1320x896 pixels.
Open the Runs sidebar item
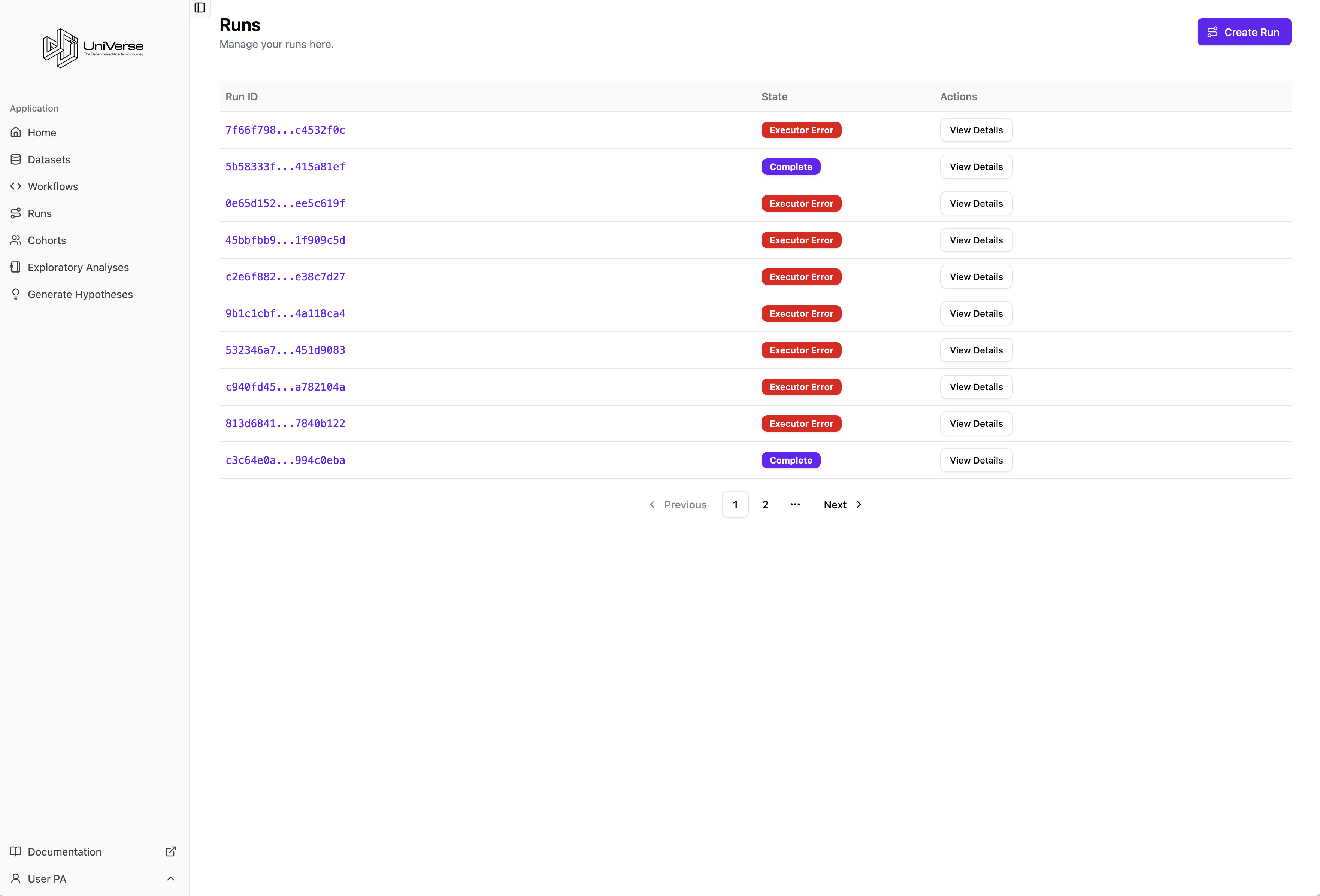click(x=39, y=213)
